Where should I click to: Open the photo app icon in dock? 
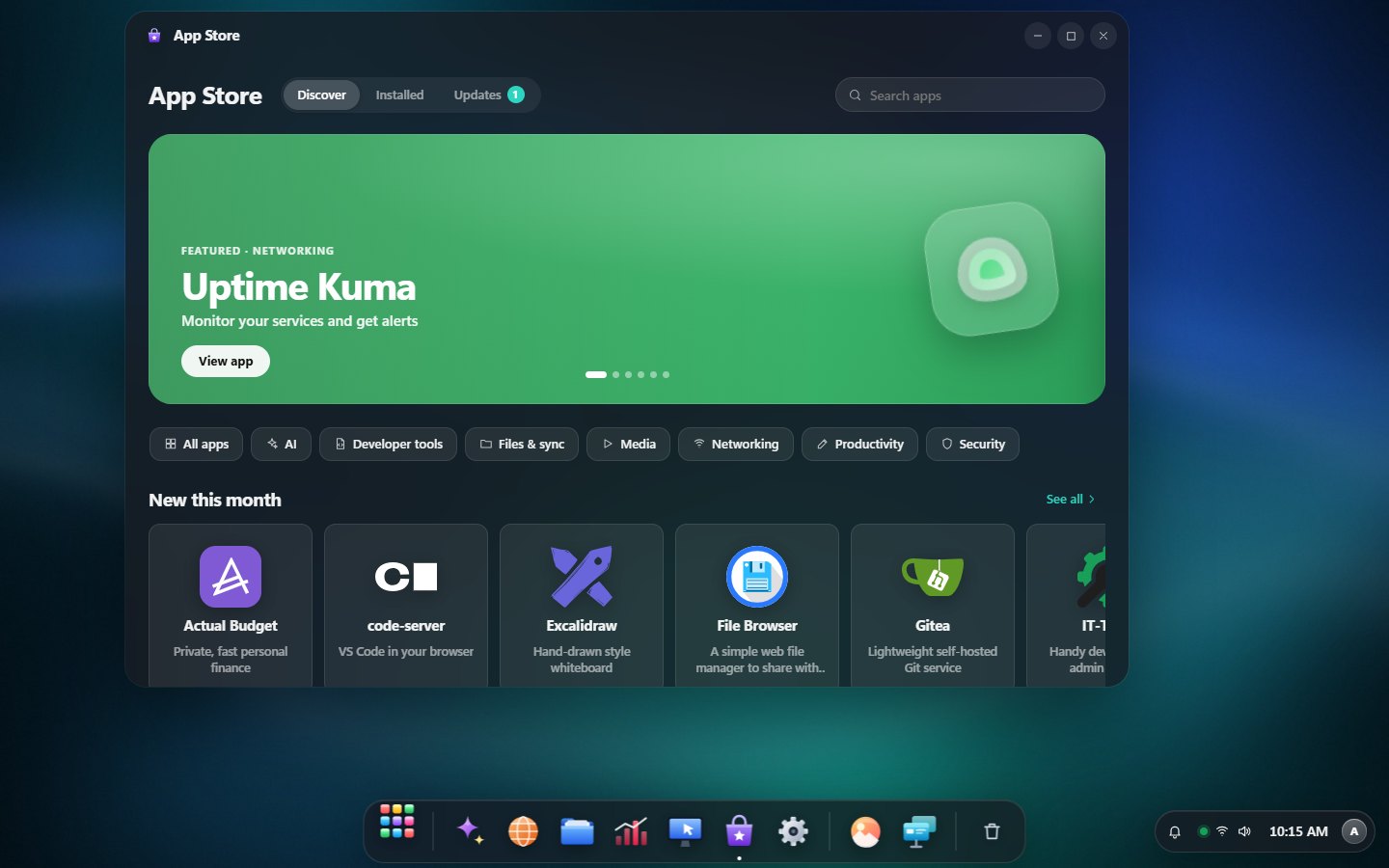[x=865, y=830]
